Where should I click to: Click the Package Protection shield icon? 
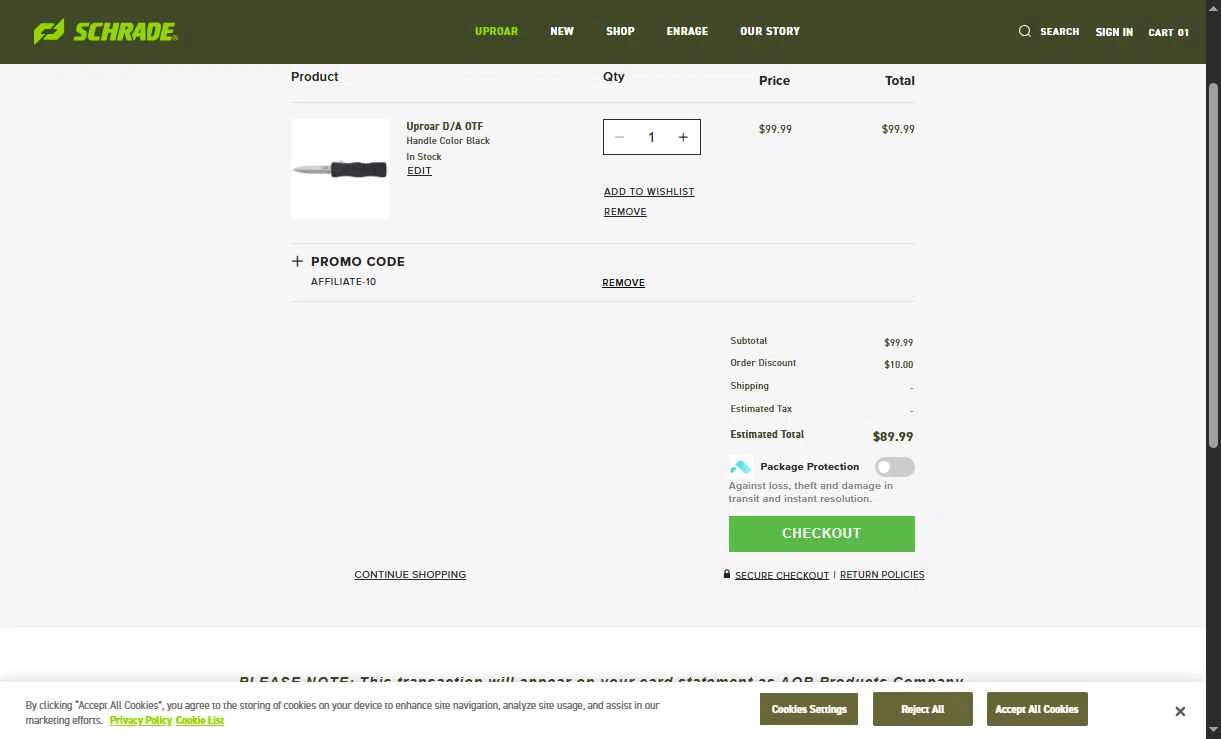(x=740, y=467)
